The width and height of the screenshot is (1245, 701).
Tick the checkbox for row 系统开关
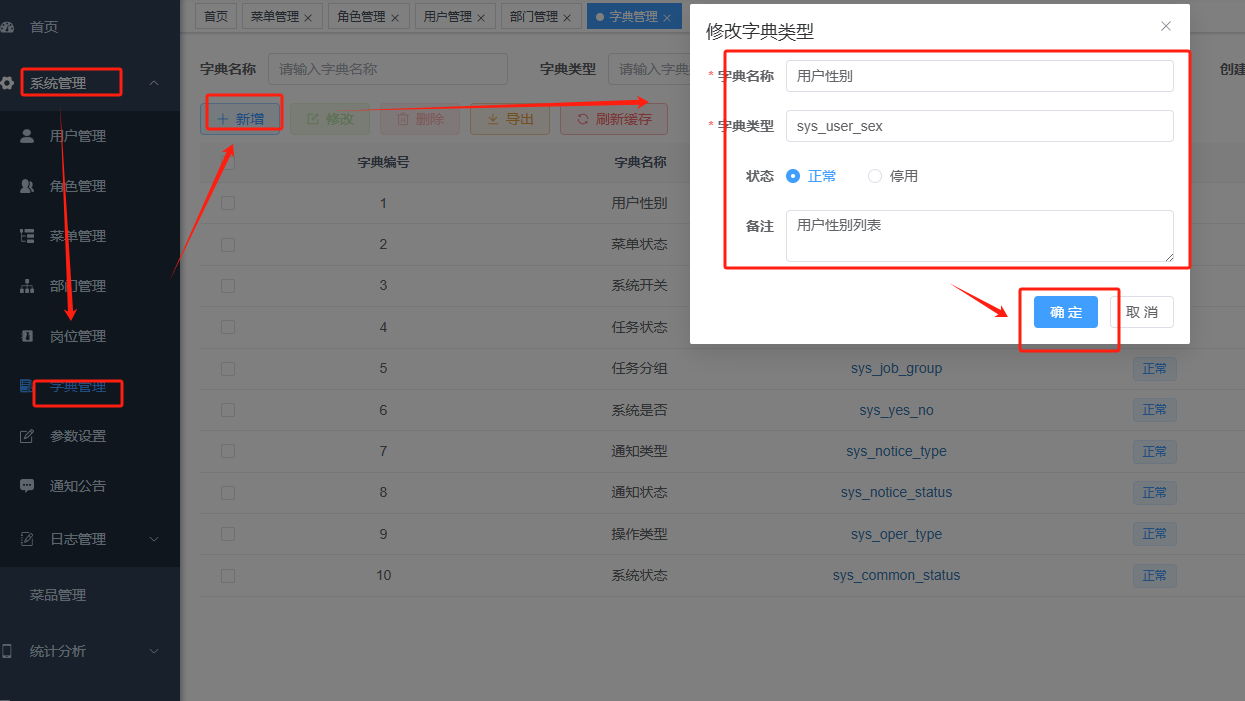(228, 285)
